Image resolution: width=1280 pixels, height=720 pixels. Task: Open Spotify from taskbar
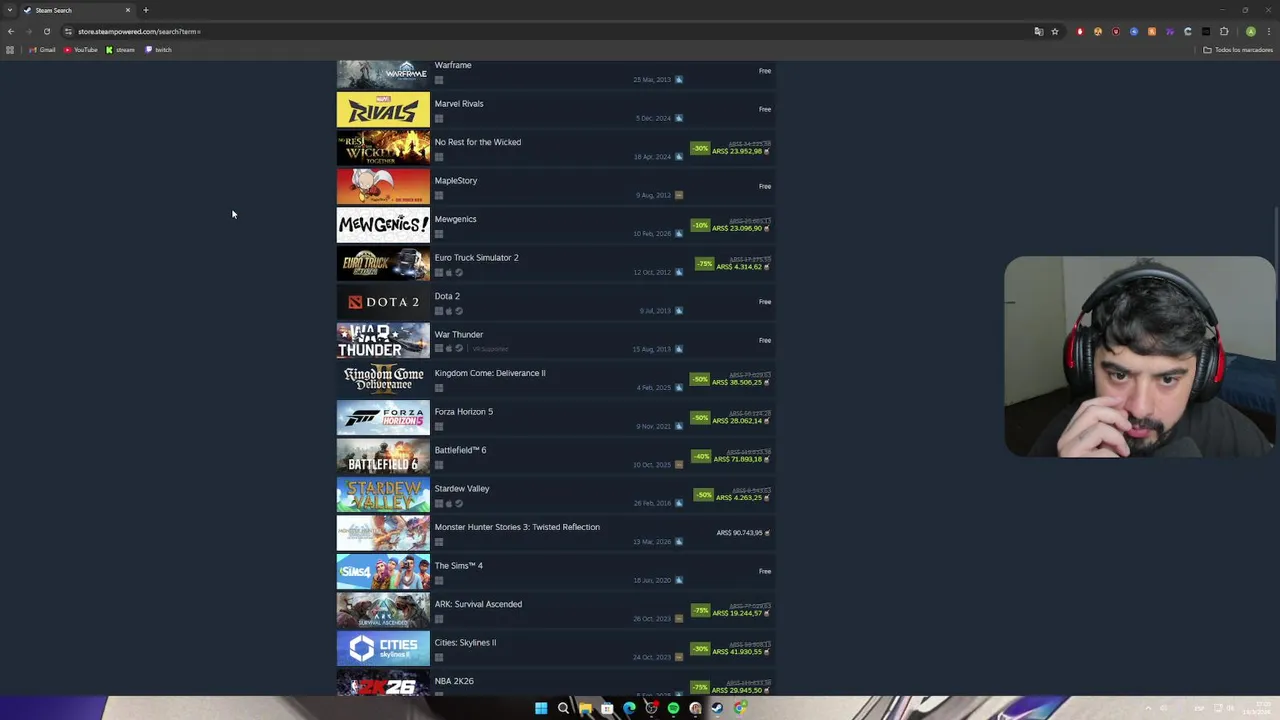pos(673,708)
